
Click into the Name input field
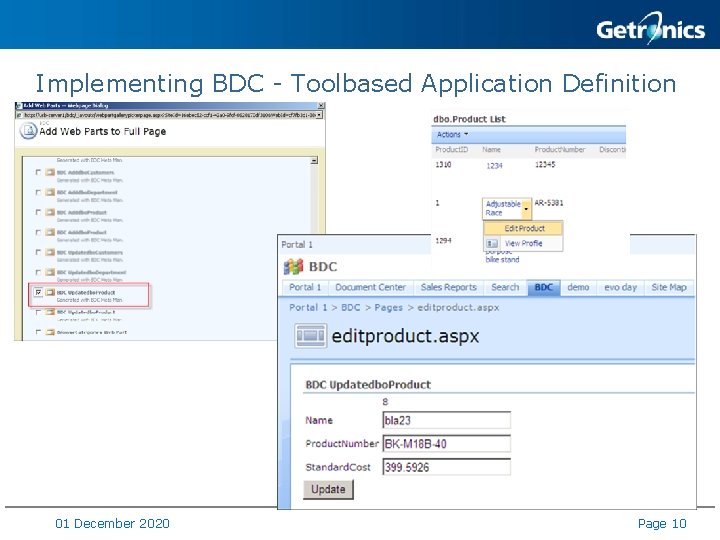tap(446, 420)
